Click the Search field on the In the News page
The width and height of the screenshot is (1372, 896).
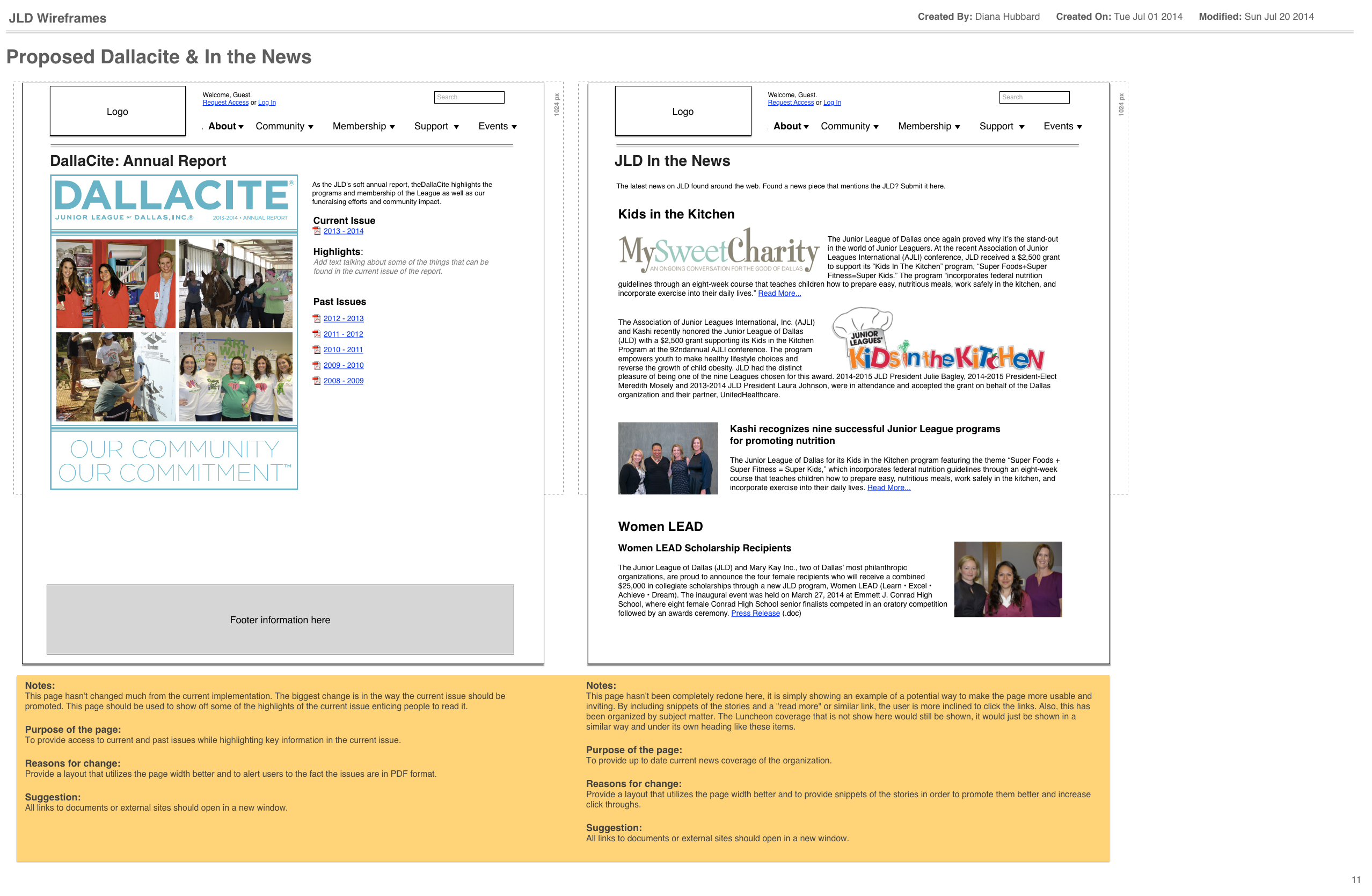[1034, 98]
